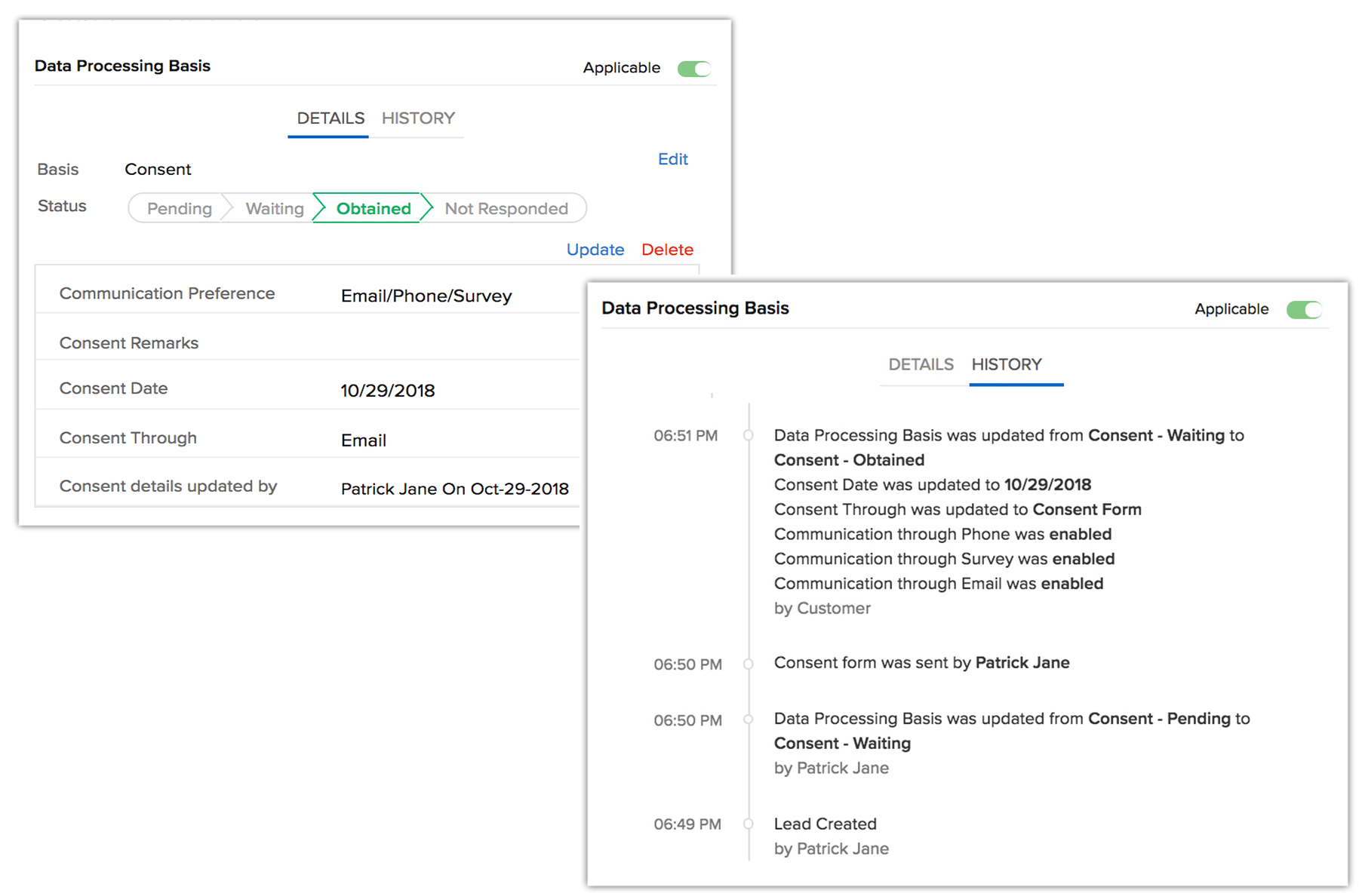Click the Email/Phone/Survey communication preference value
The width and height of the screenshot is (1359, 896).
point(426,296)
